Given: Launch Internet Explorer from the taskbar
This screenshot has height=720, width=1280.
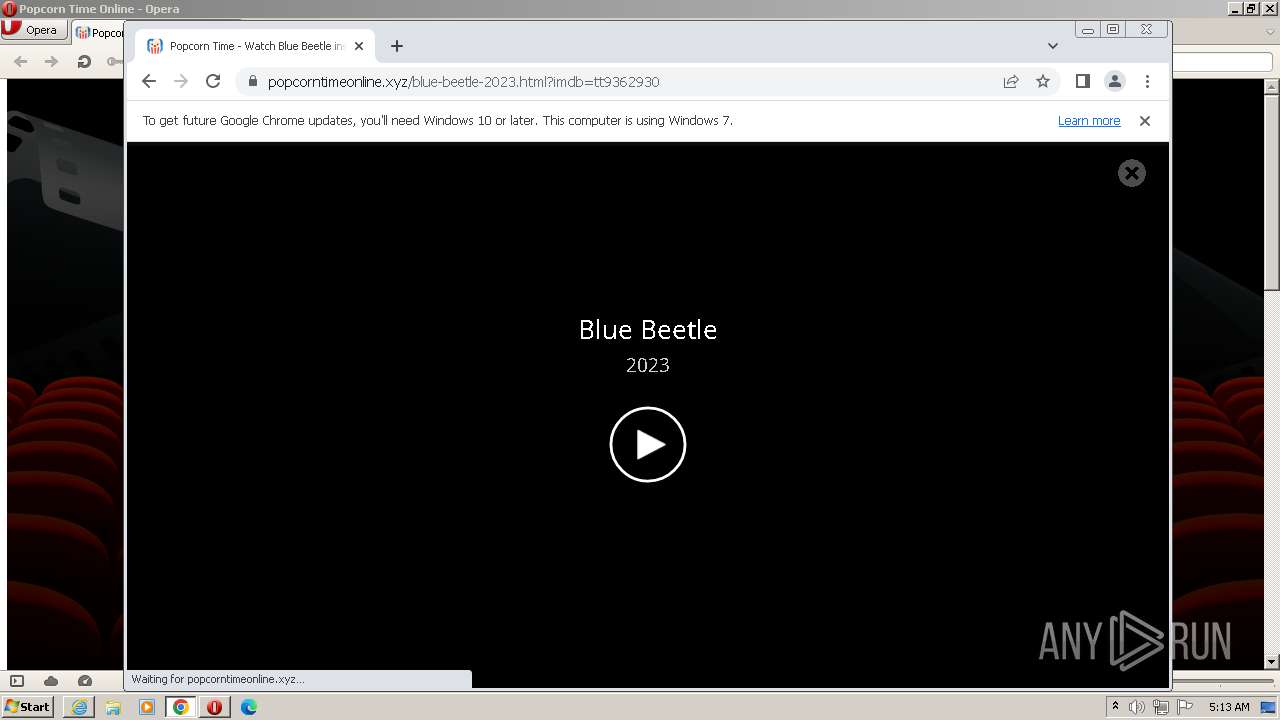Looking at the screenshot, I should coord(79,707).
